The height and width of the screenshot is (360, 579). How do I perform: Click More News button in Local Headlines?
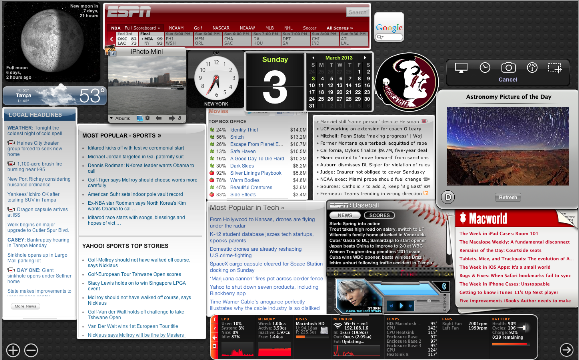click(x=25, y=306)
